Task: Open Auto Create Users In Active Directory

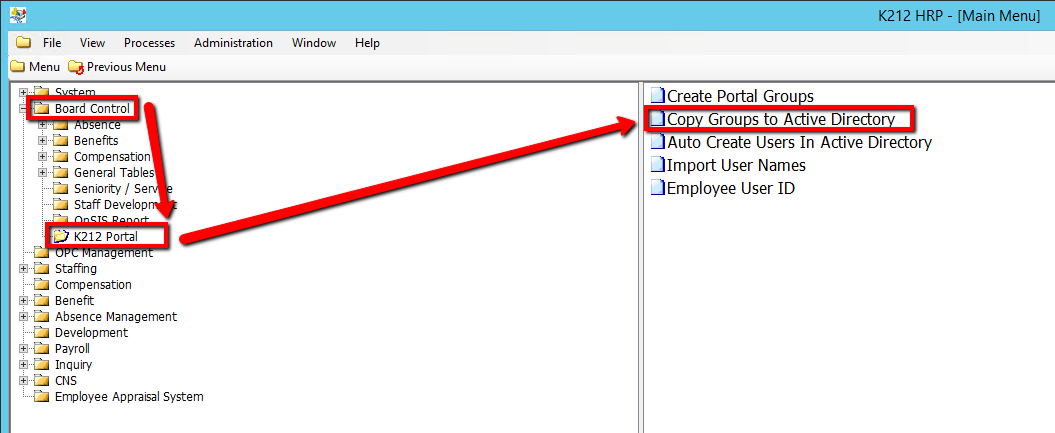Action: (x=798, y=142)
